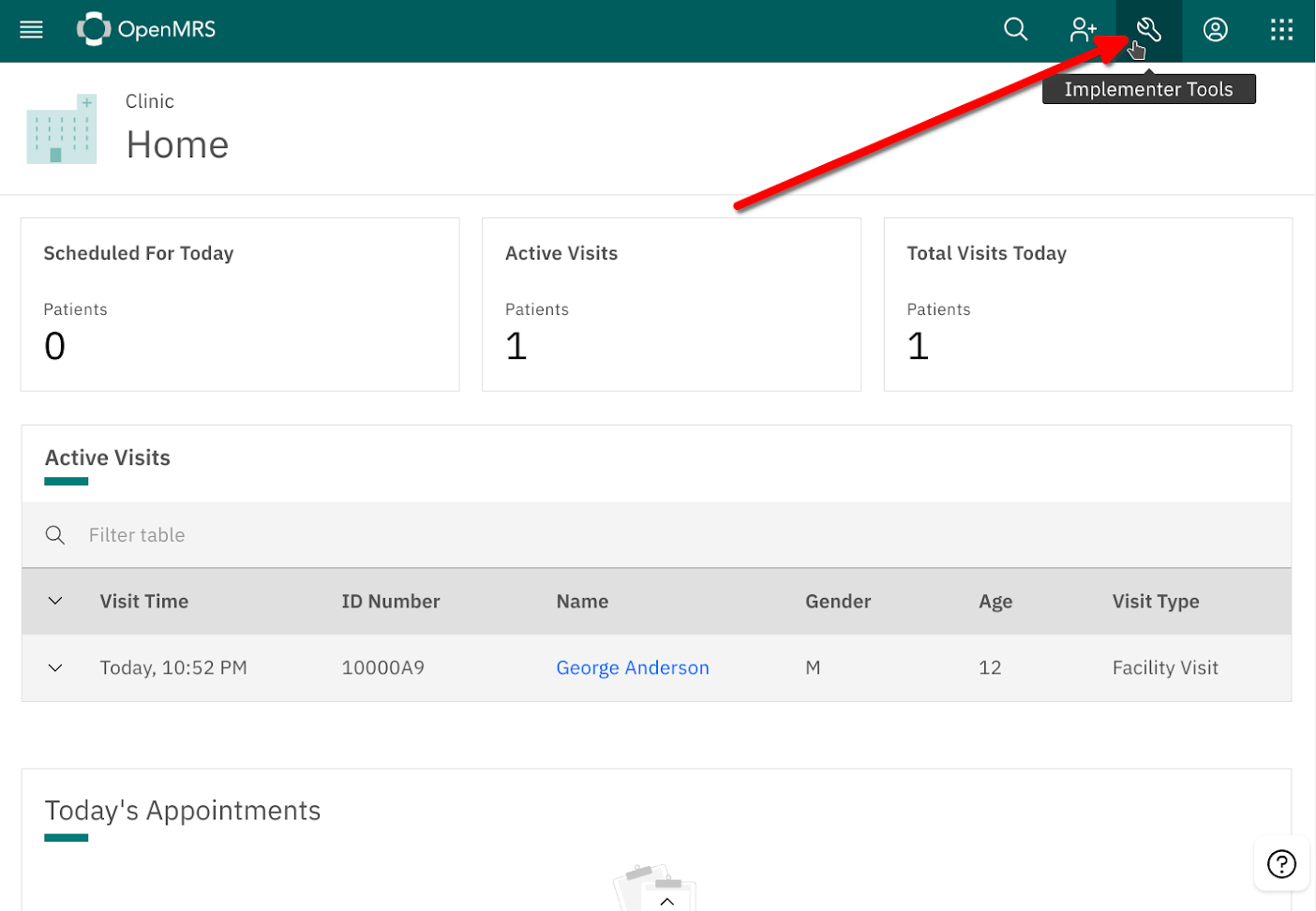Open the patient search magnifier icon
Screen dimensions: 1316x911
pos(1015,30)
